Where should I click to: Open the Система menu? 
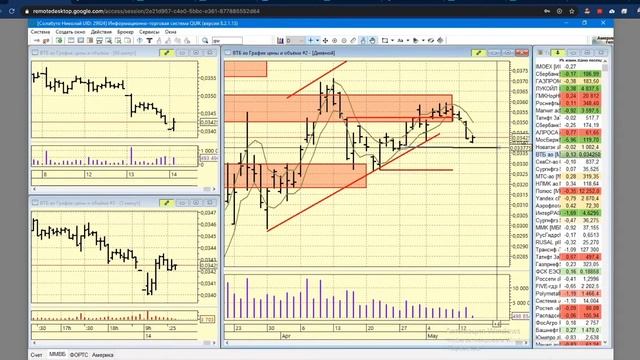pyautogui.click(x=40, y=32)
